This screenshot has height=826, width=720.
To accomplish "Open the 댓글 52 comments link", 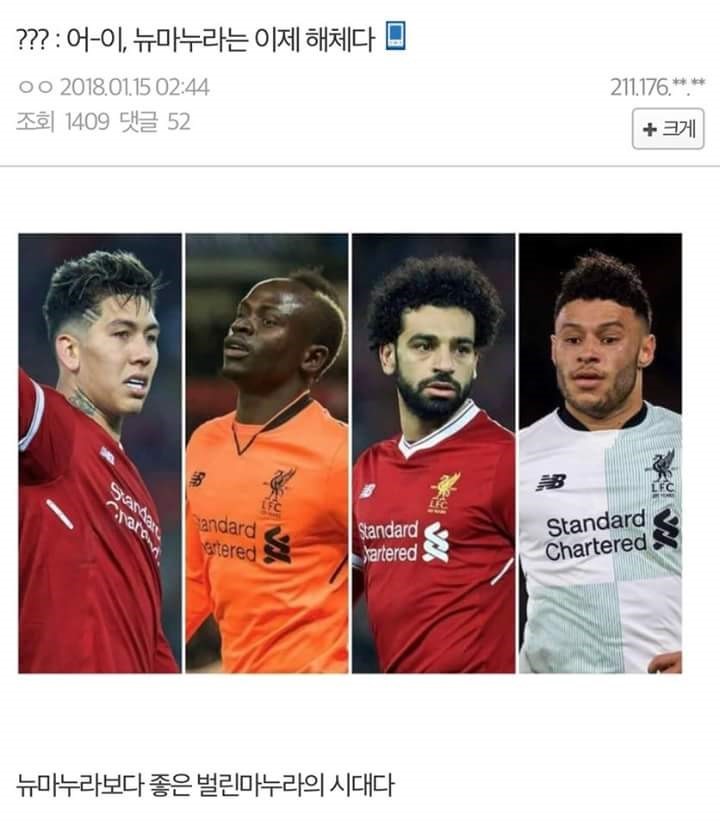I will 154,122.
